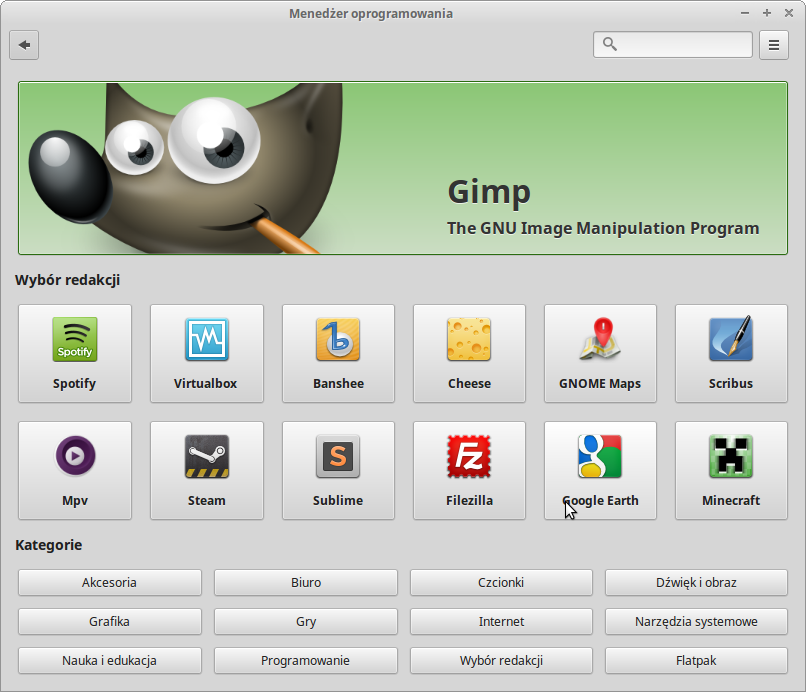Open the Filezilla app tile
Screen dimensions: 806x692
[469, 470]
